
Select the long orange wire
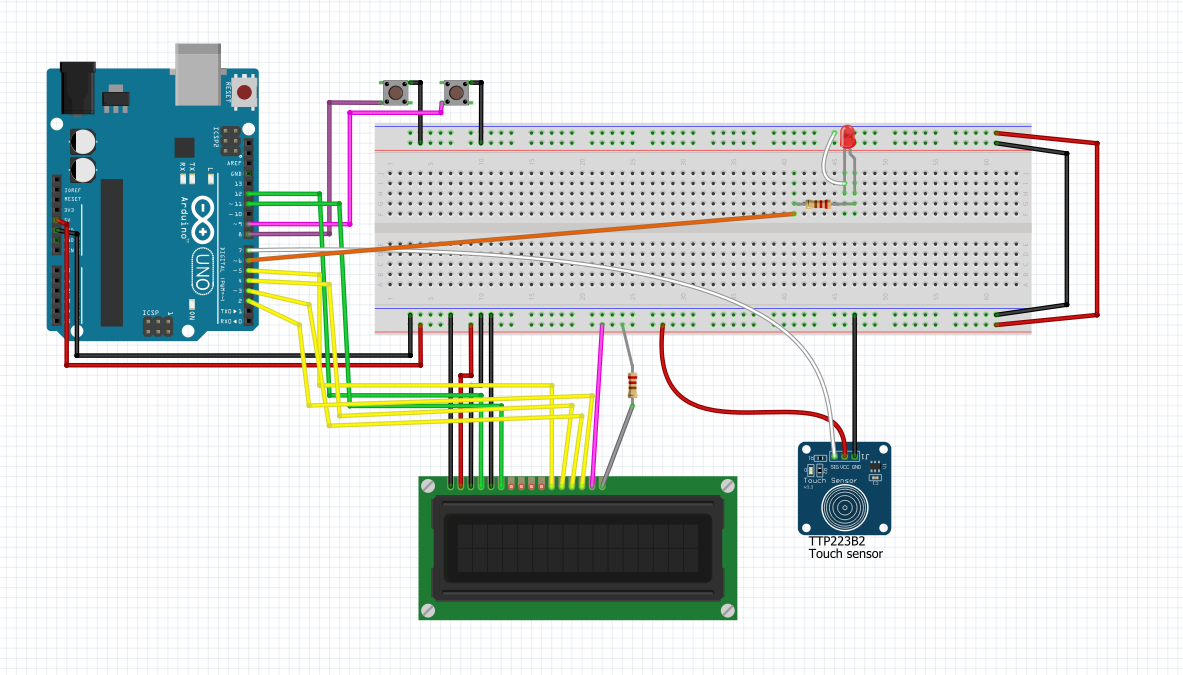521,237
